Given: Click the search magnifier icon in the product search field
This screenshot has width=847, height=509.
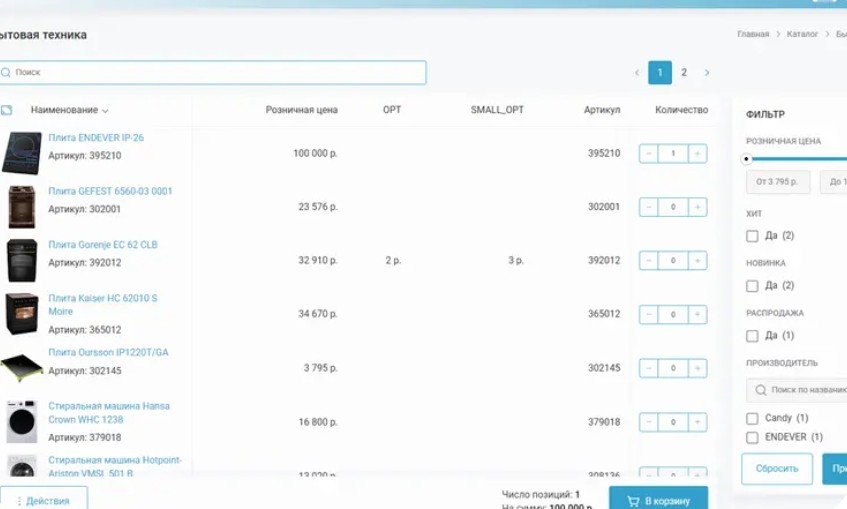Looking at the screenshot, I should pyautogui.click(x=5, y=72).
